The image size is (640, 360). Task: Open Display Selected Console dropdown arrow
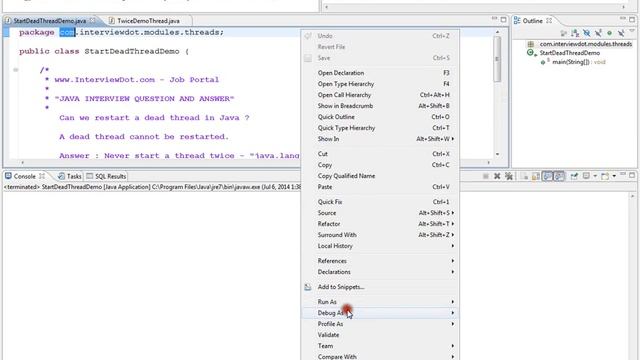[x=595, y=176]
